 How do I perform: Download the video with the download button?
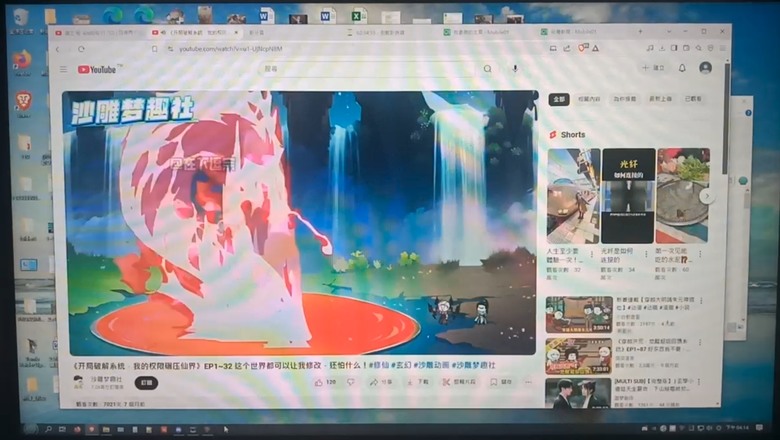pyautogui.click(x=418, y=382)
